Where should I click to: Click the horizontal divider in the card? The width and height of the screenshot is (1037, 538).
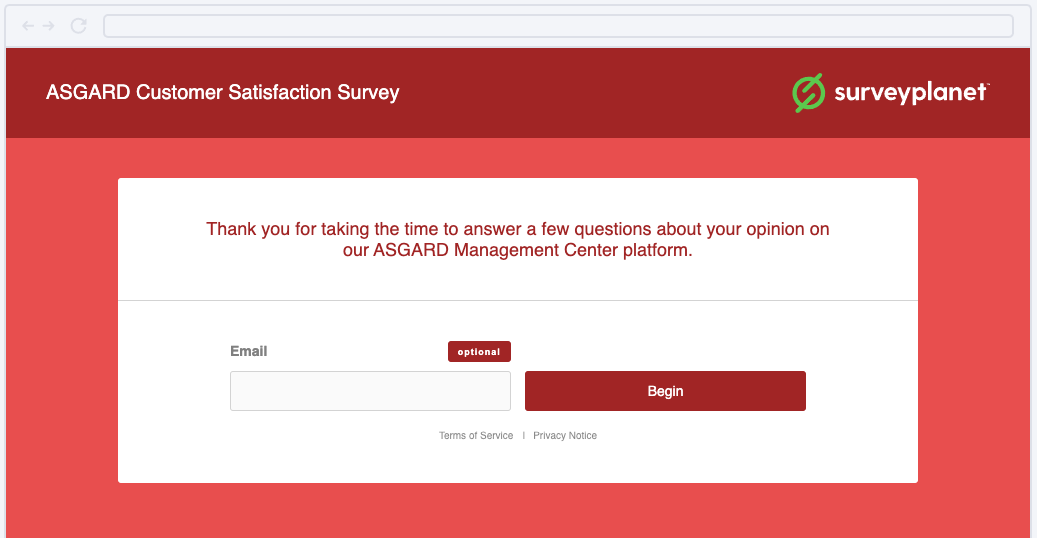click(517, 300)
